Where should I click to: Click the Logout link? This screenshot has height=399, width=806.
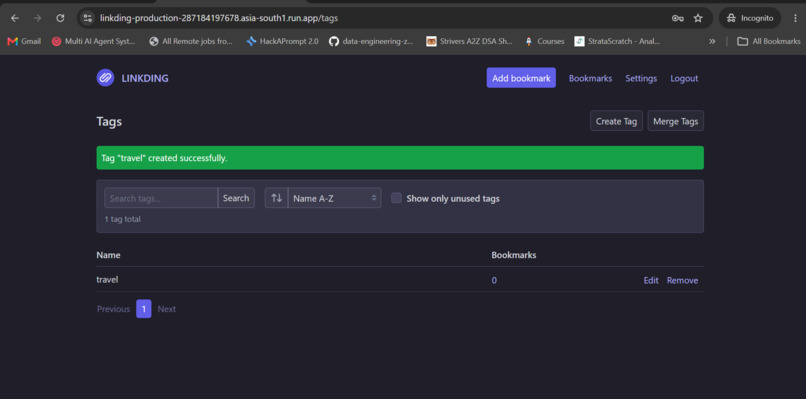[684, 79]
